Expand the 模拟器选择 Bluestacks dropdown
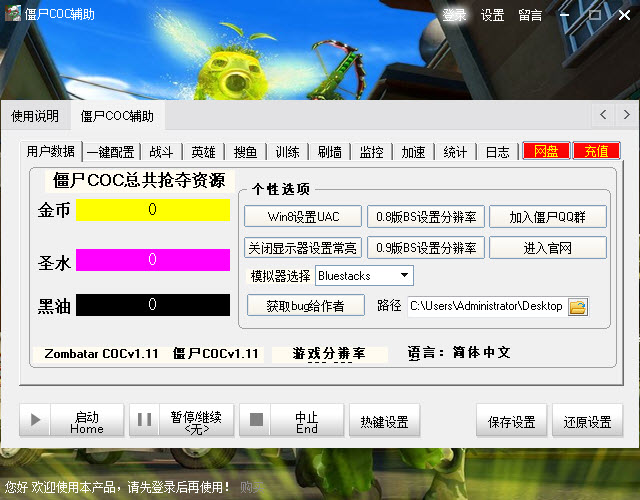This screenshot has height=500, width=640. (x=404, y=275)
